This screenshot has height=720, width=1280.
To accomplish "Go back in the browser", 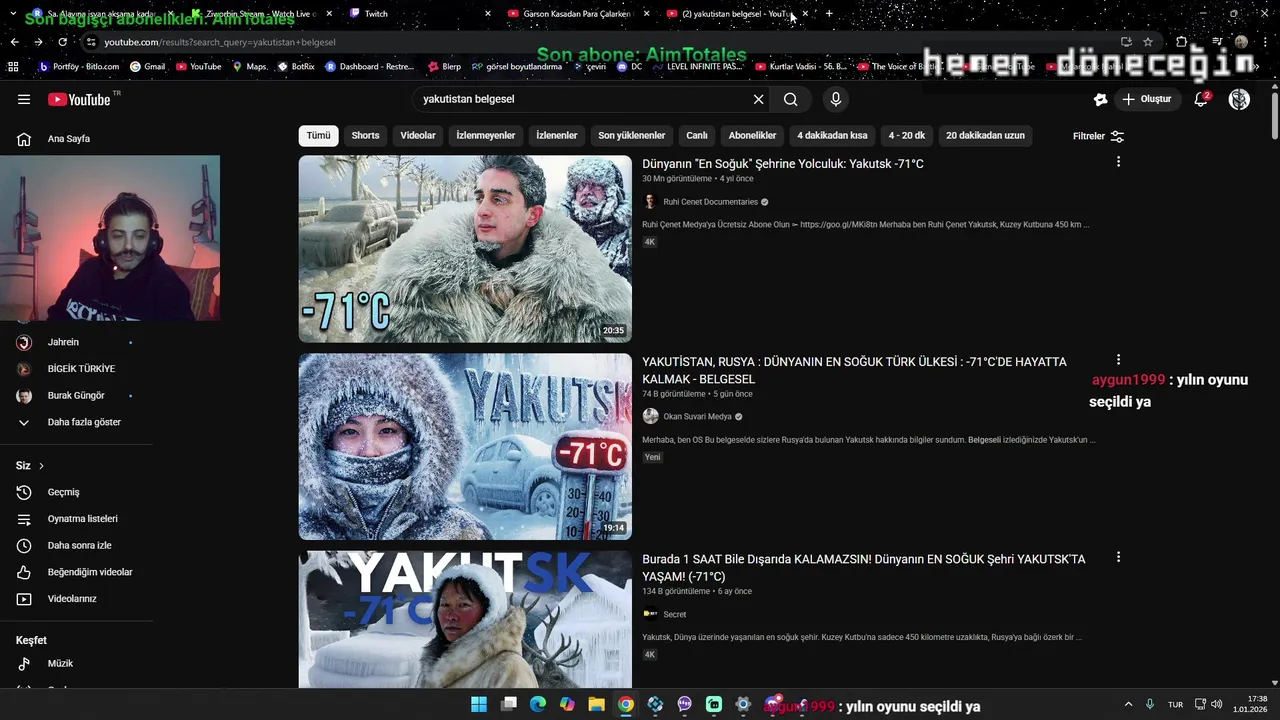I will point(14,42).
